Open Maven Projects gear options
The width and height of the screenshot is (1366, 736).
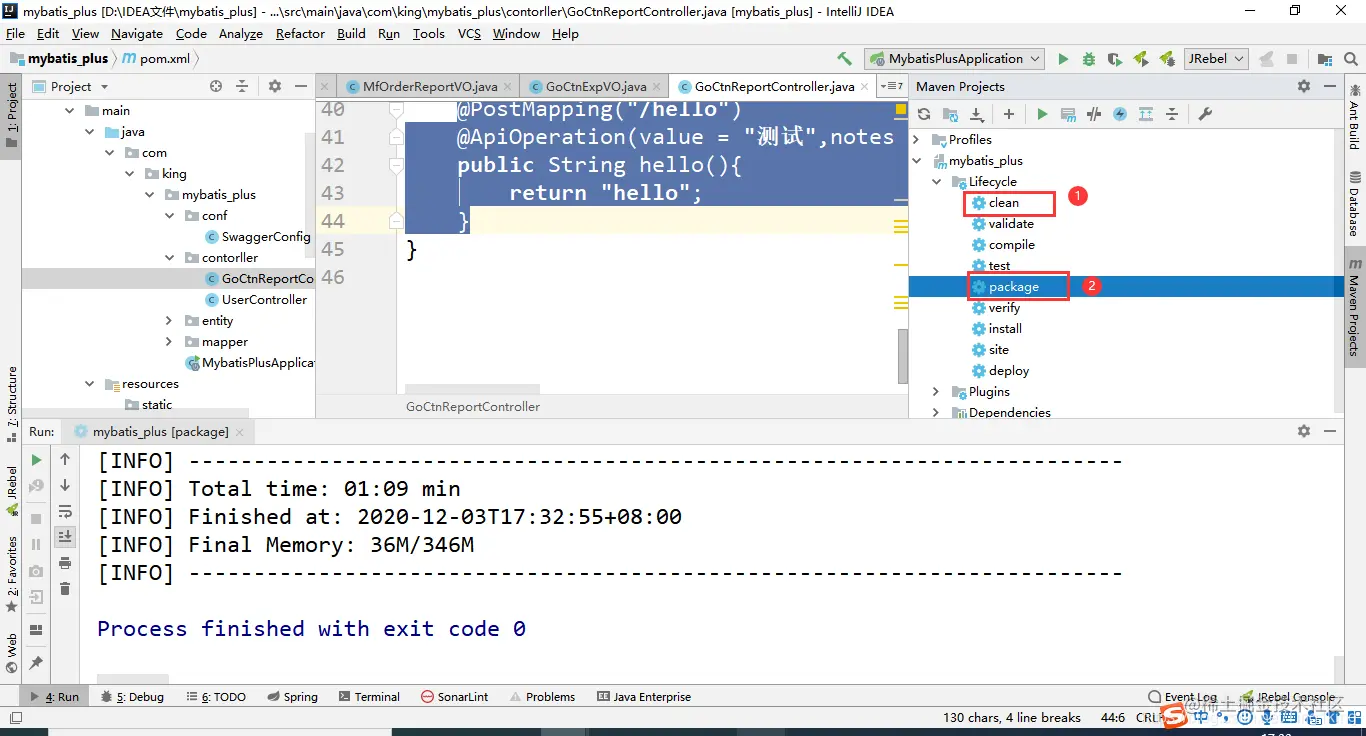(x=1304, y=87)
